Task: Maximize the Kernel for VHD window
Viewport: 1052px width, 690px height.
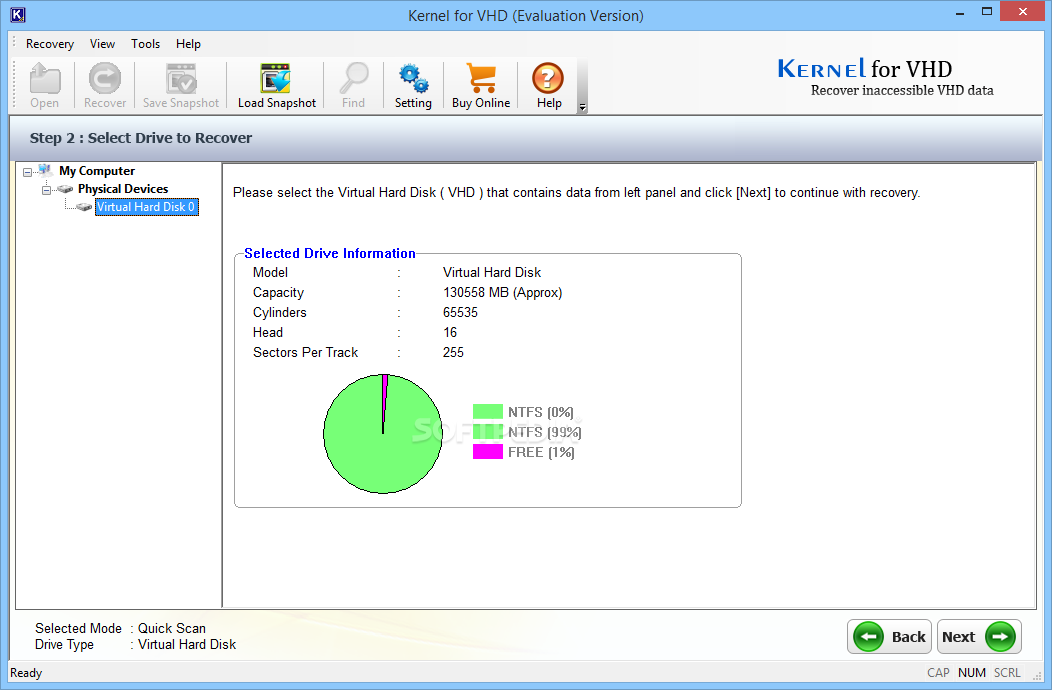Action: [986, 12]
